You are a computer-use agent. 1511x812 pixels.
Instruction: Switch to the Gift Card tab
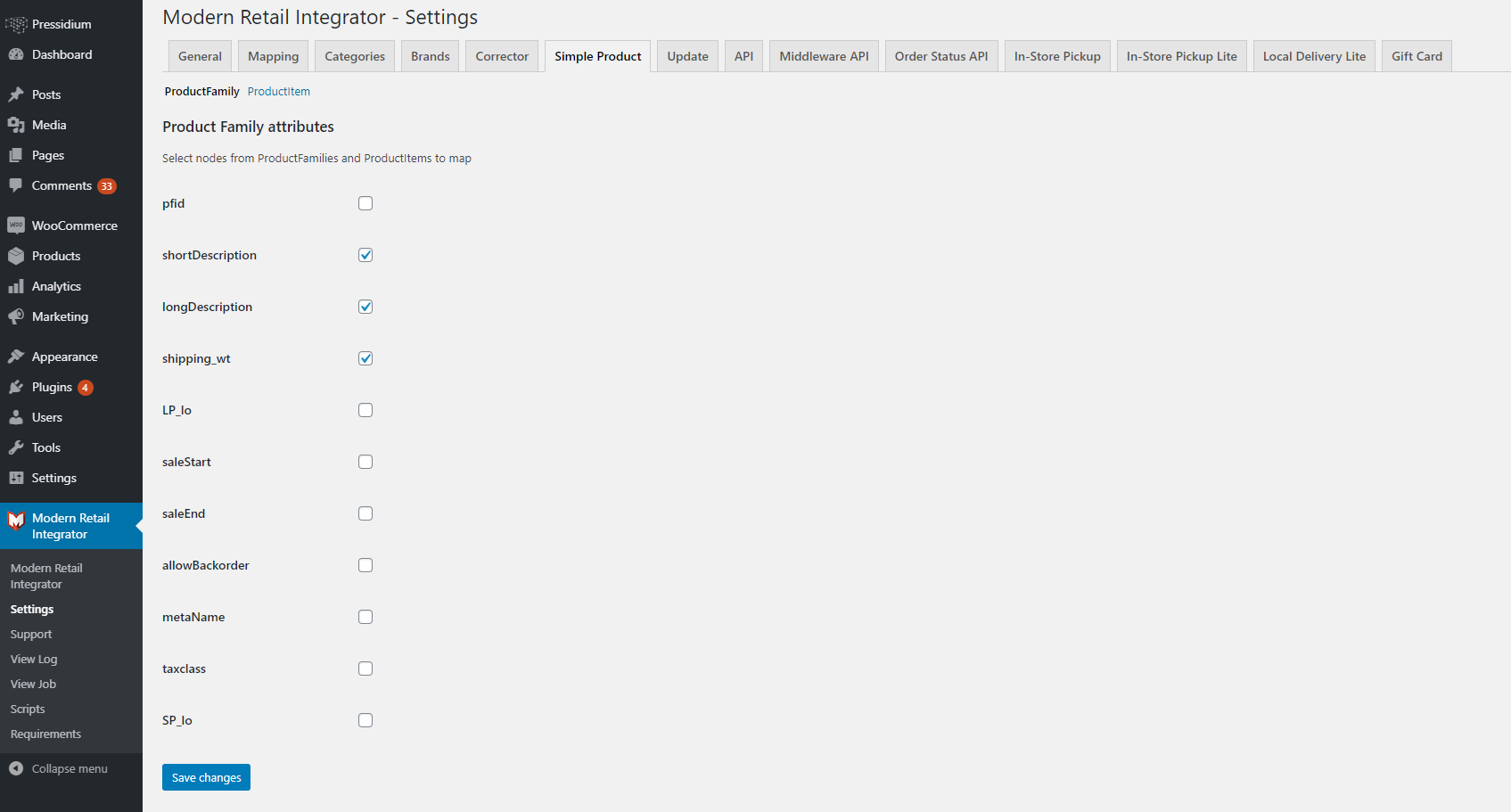tap(1417, 56)
